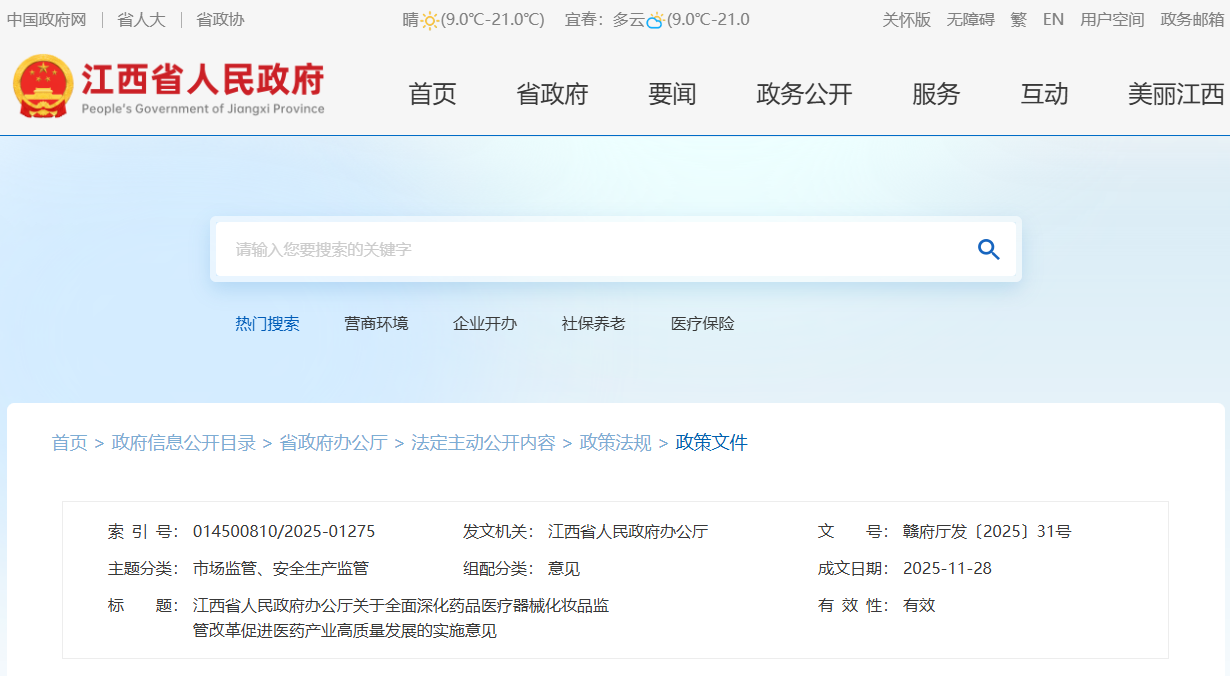Open the 互动 navigation item

click(x=1044, y=94)
